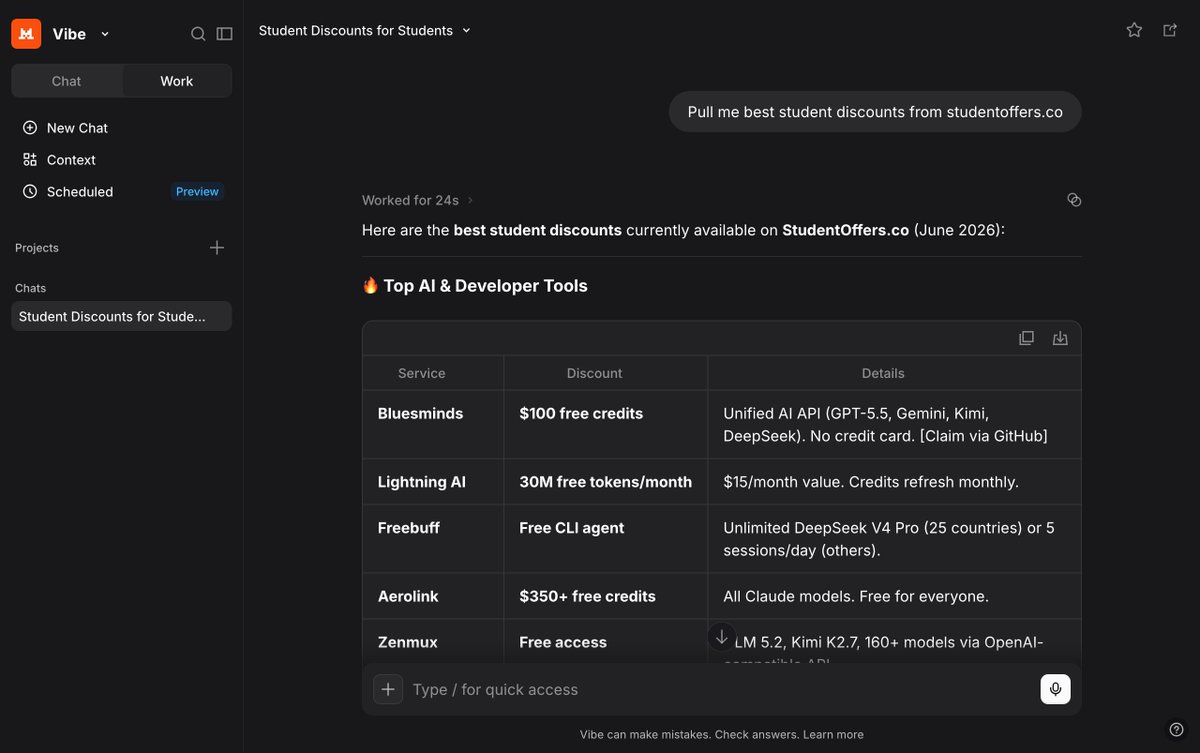Select the Freebuff table cell
This screenshot has width=1200, height=753.
pyautogui.click(x=433, y=539)
